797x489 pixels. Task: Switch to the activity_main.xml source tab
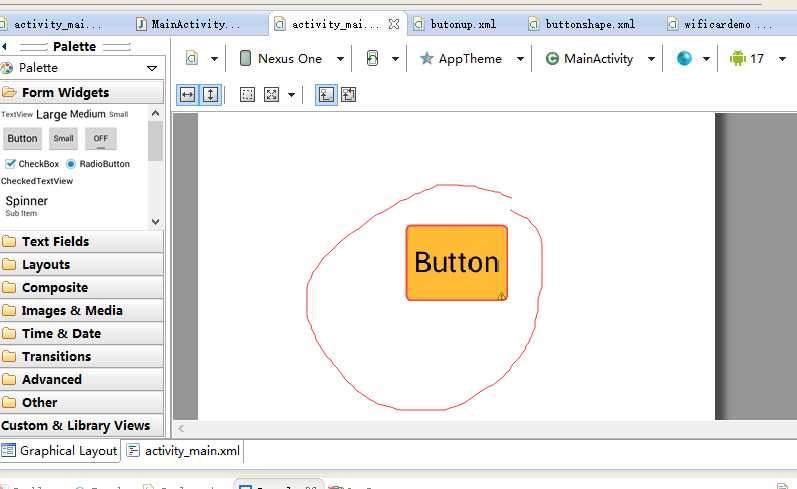click(183, 450)
